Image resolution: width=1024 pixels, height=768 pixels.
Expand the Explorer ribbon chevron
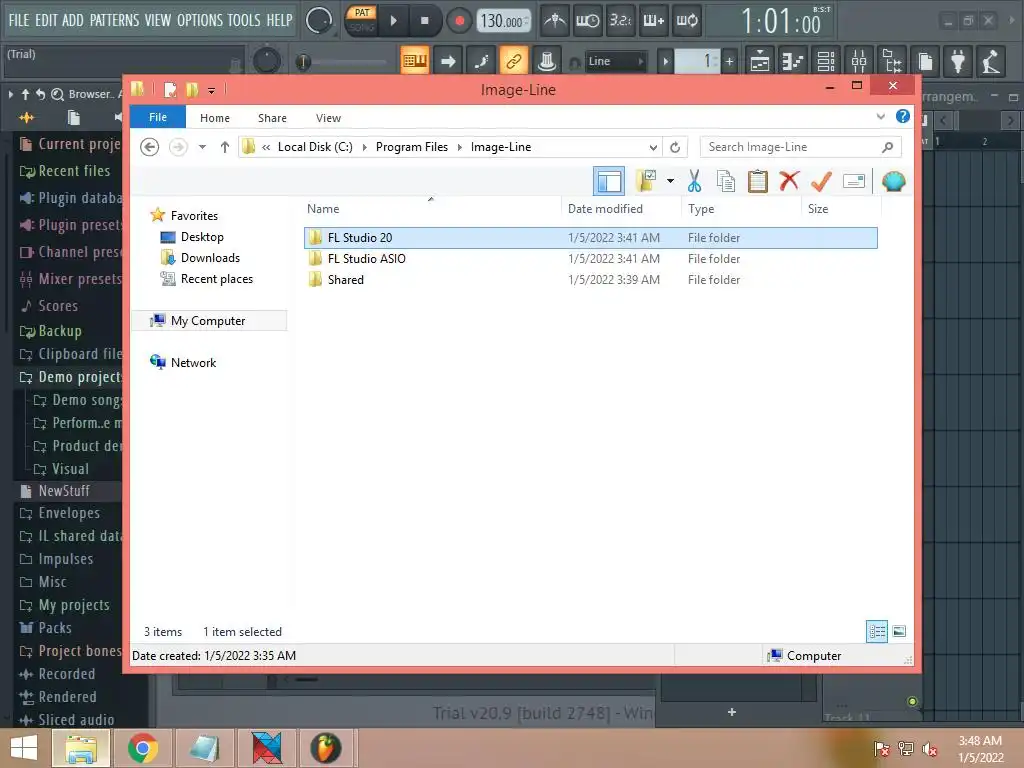(x=880, y=117)
